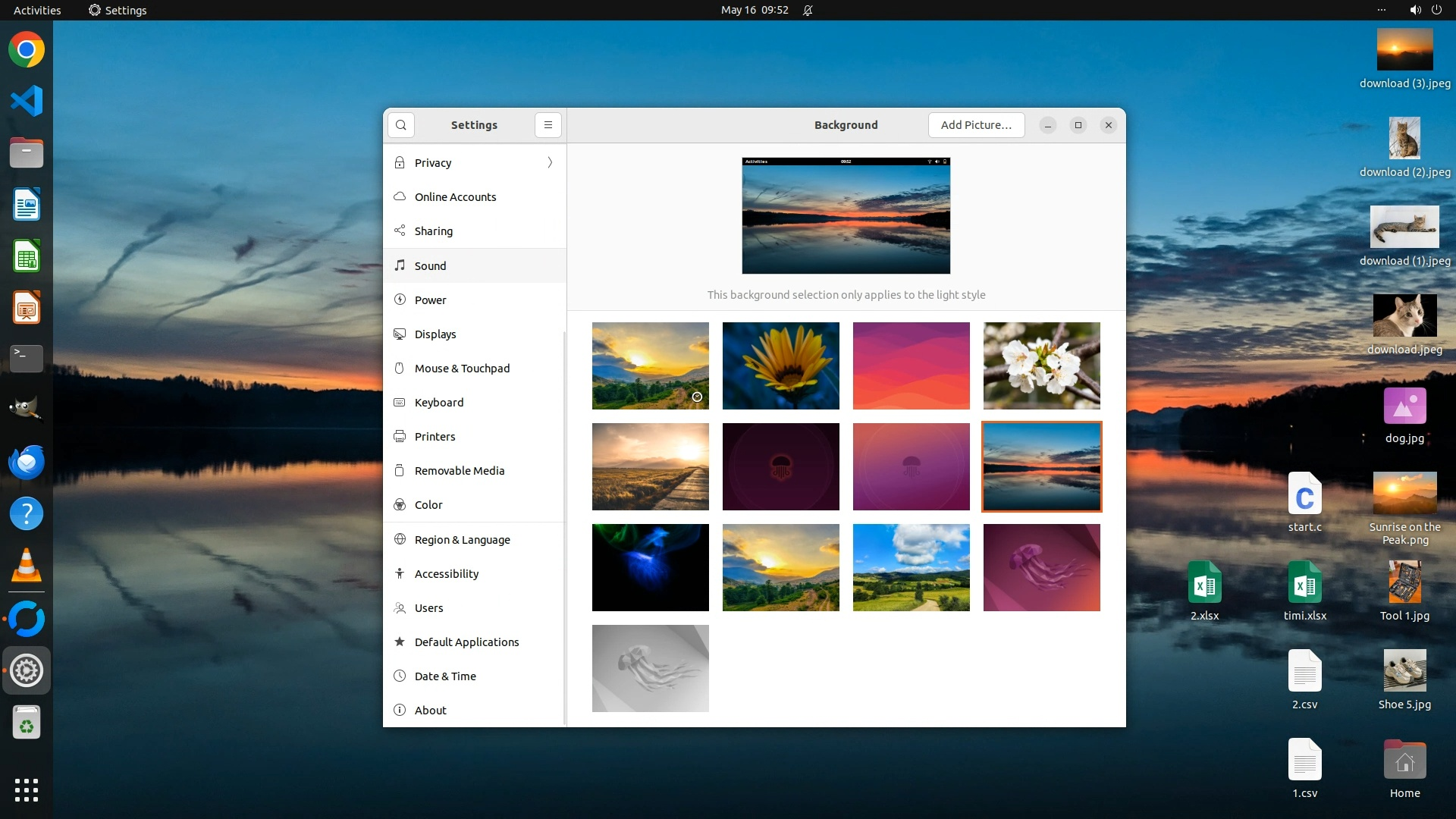Choose the white cherry blossom wallpaper

(1041, 366)
